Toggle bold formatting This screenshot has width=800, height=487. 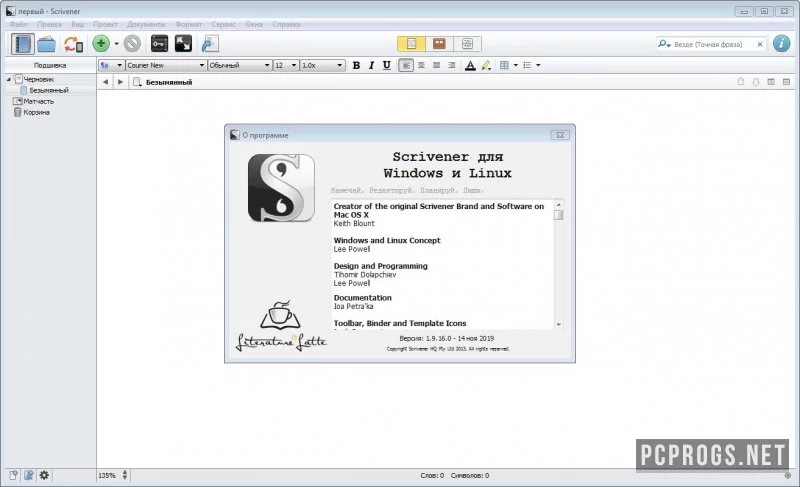point(356,65)
